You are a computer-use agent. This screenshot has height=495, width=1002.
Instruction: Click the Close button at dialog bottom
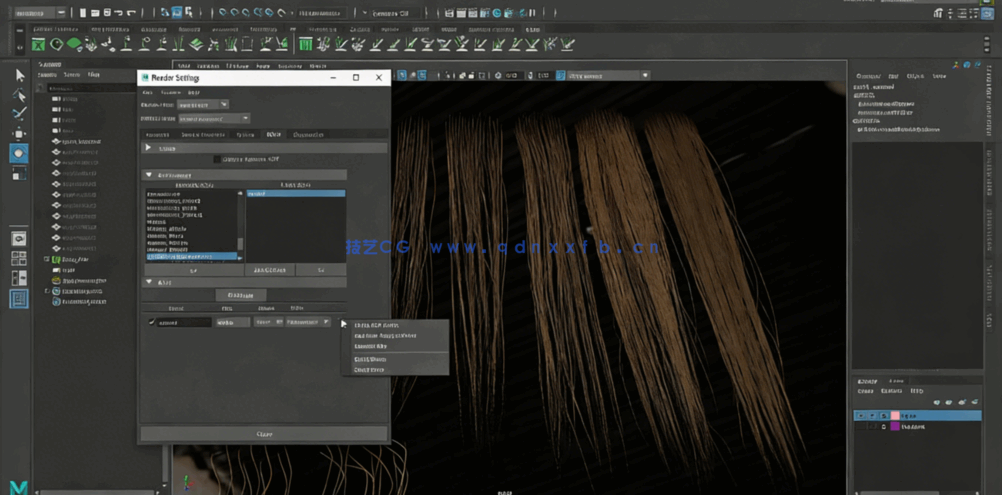[264, 434]
